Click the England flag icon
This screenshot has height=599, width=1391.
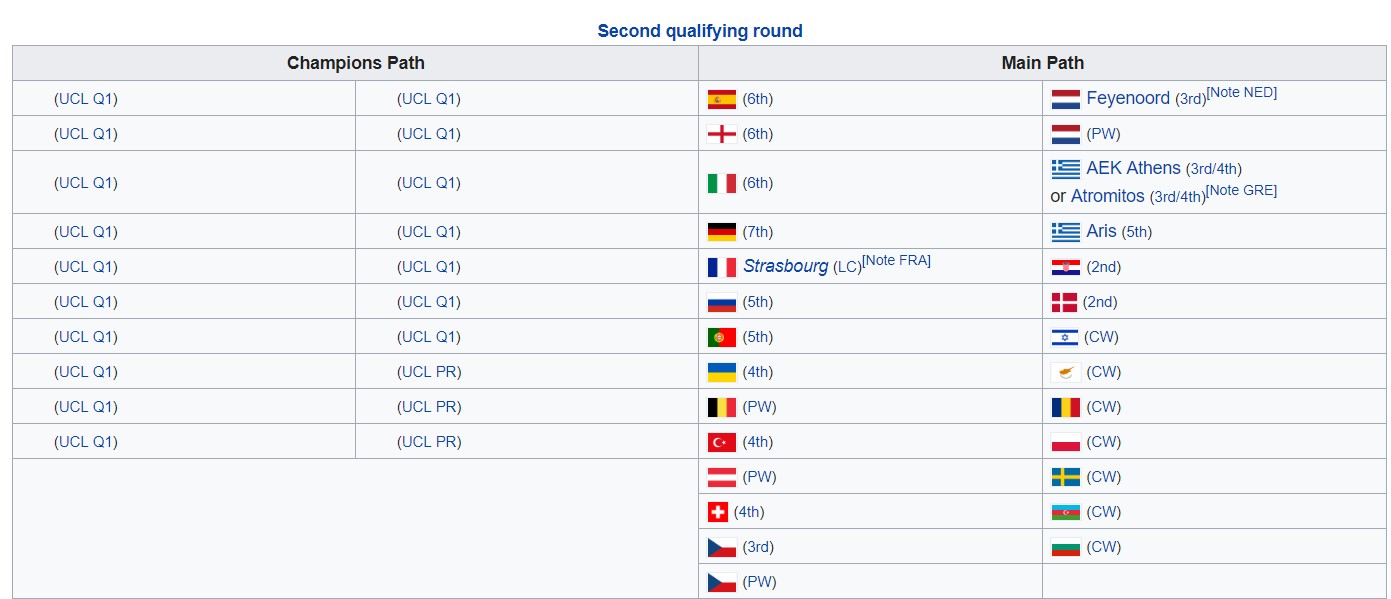[x=721, y=134]
